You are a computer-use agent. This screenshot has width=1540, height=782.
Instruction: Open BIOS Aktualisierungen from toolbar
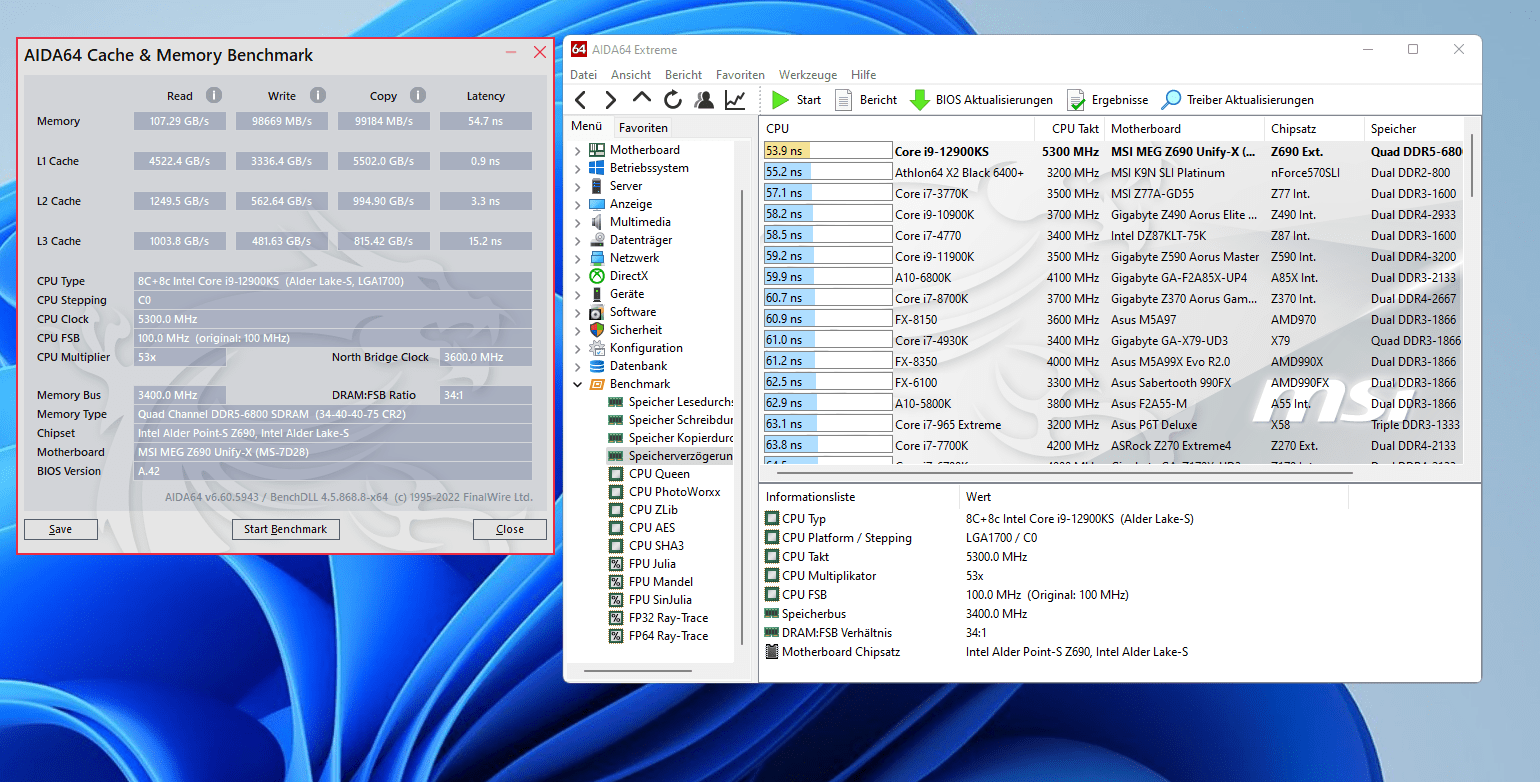click(981, 100)
